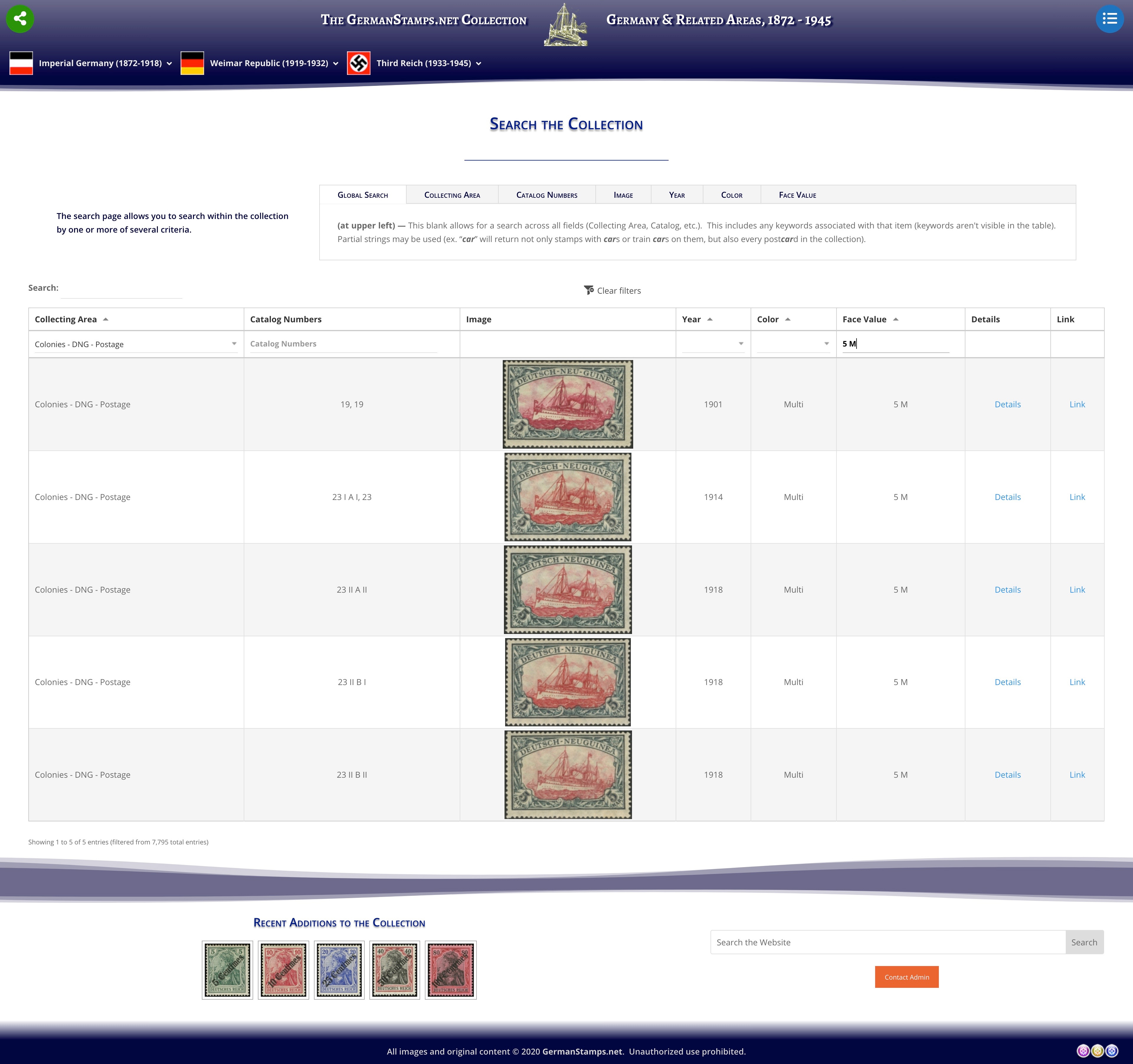
Task: Select the Global Search tab
Action: pyautogui.click(x=363, y=195)
